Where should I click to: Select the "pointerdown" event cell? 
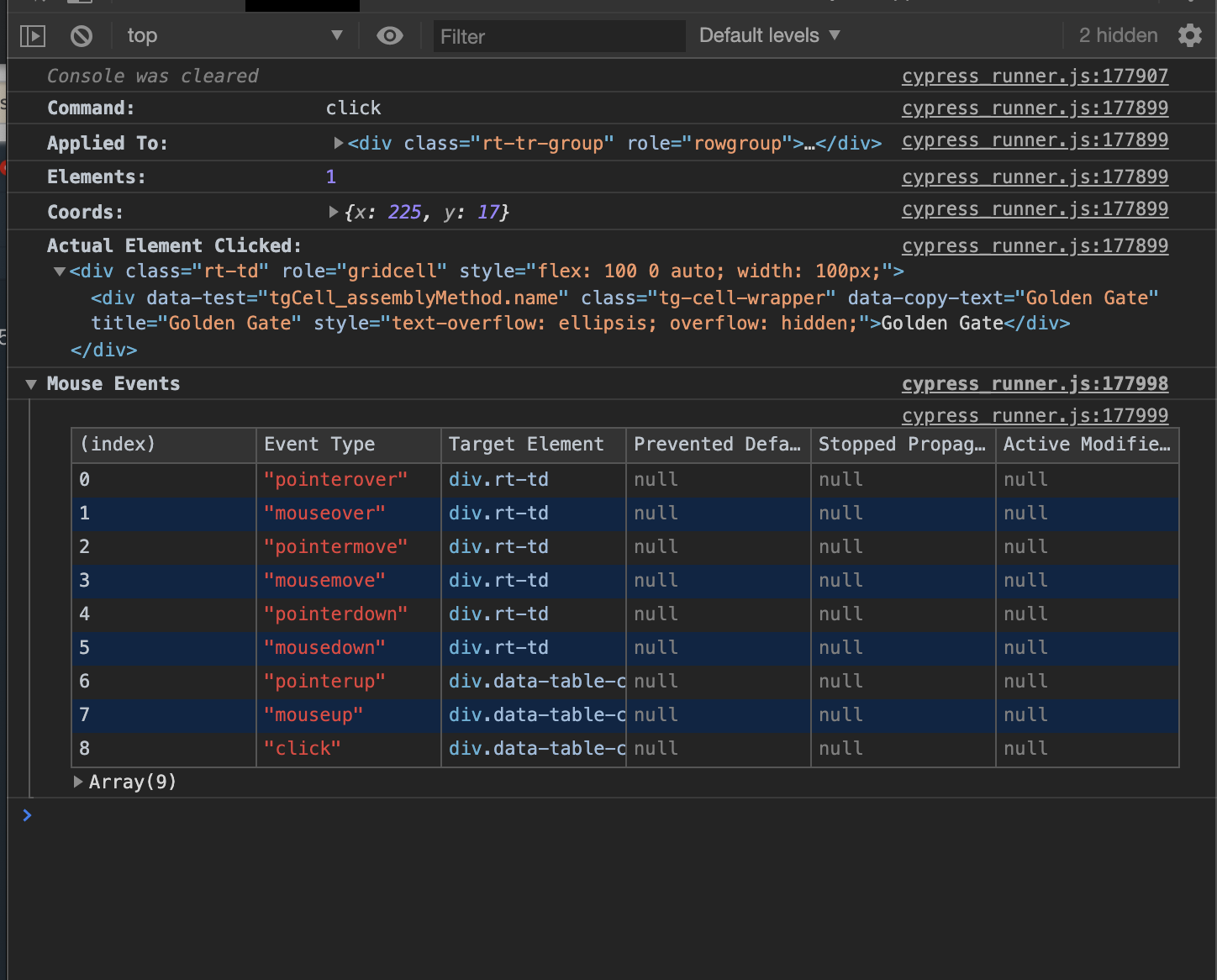click(x=349, y=614)
